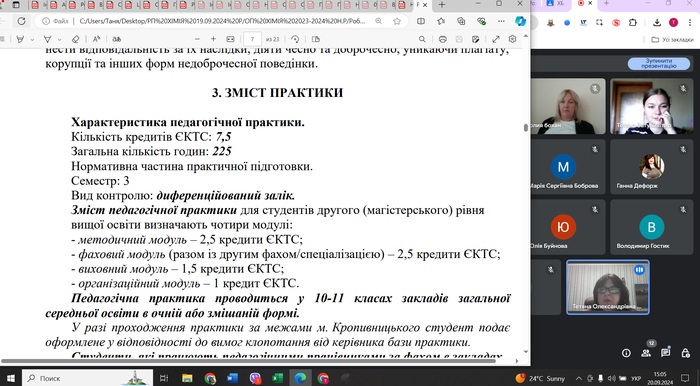Rotate the PDF page with rotate icon
The image size is (700, 386).
(x=295, y=39)
